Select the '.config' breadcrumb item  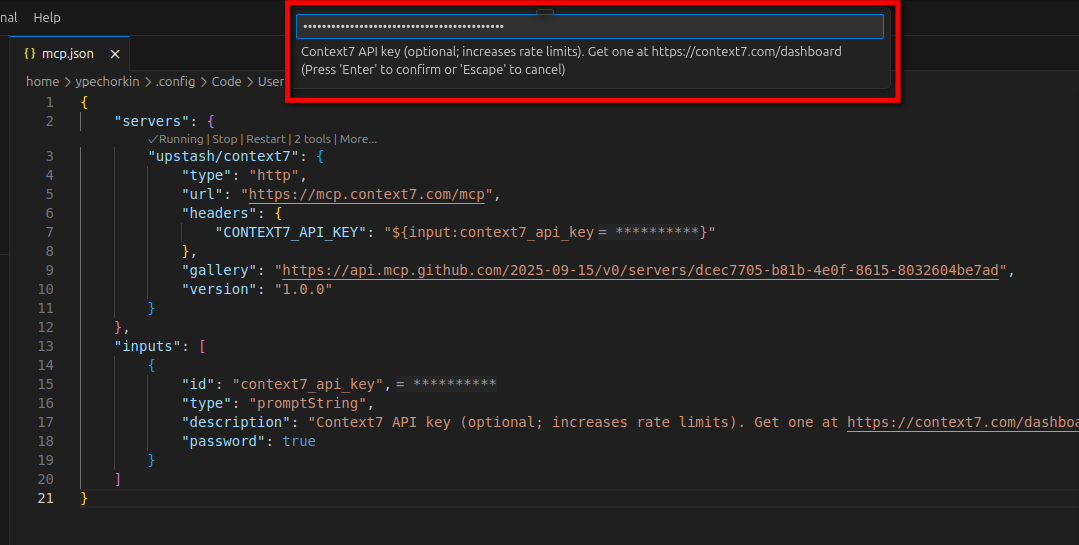point(175,81)
